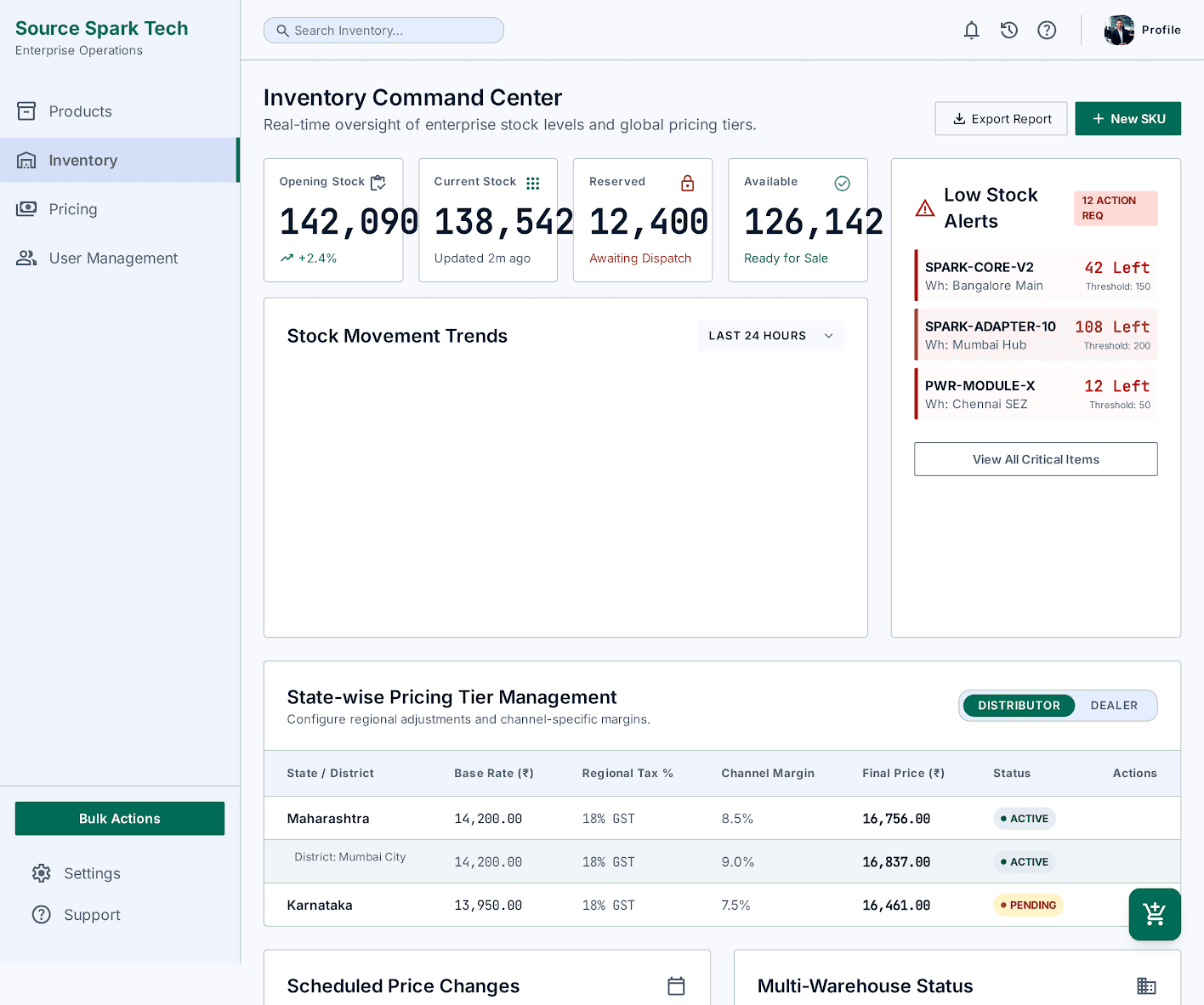Select the Maharashtra row name
This screenshot has height=1005, width=1204.
pyautogui.click(x=328, y=818)
